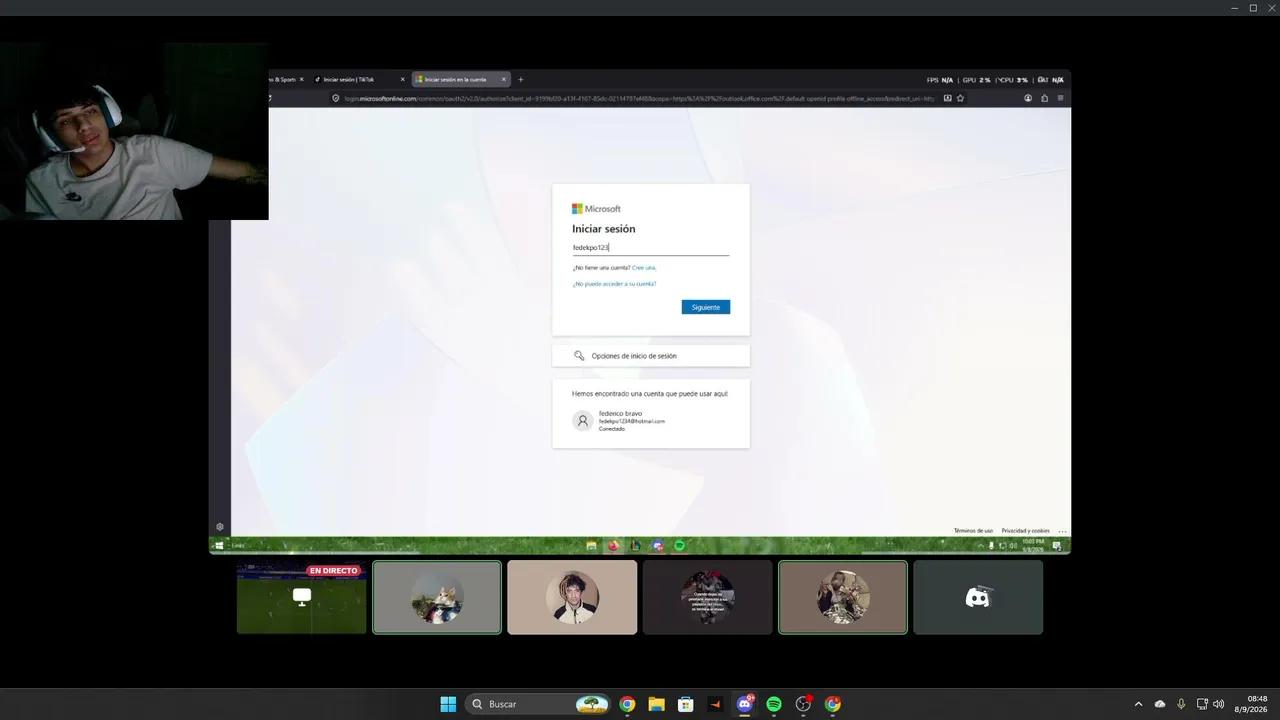
Task: Click the reader view icon in address bar
Action: tap(947, 98)
